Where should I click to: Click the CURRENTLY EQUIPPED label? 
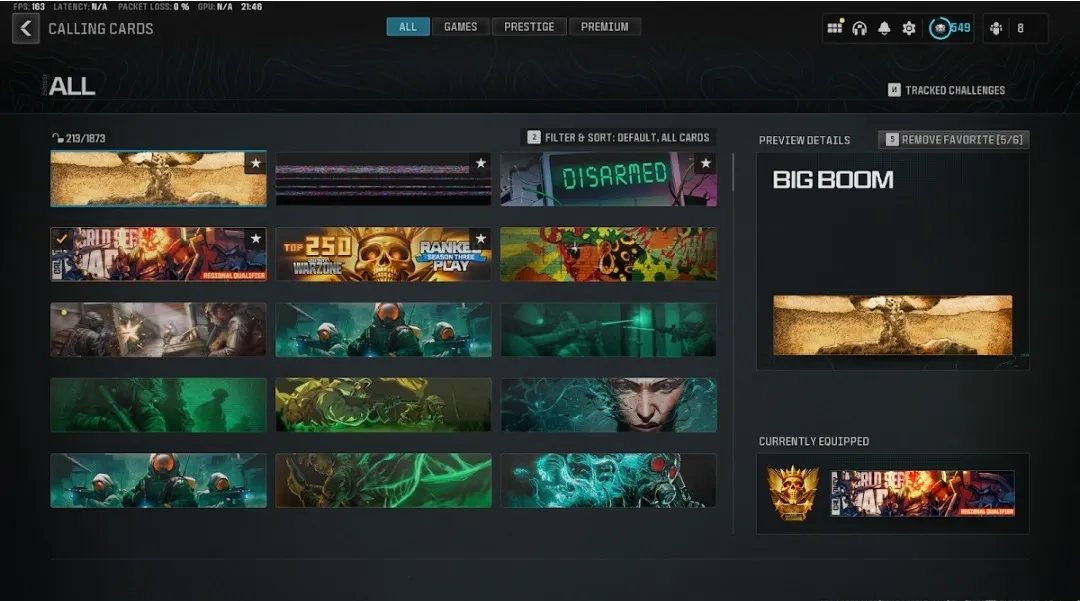(x=814, y=441)
